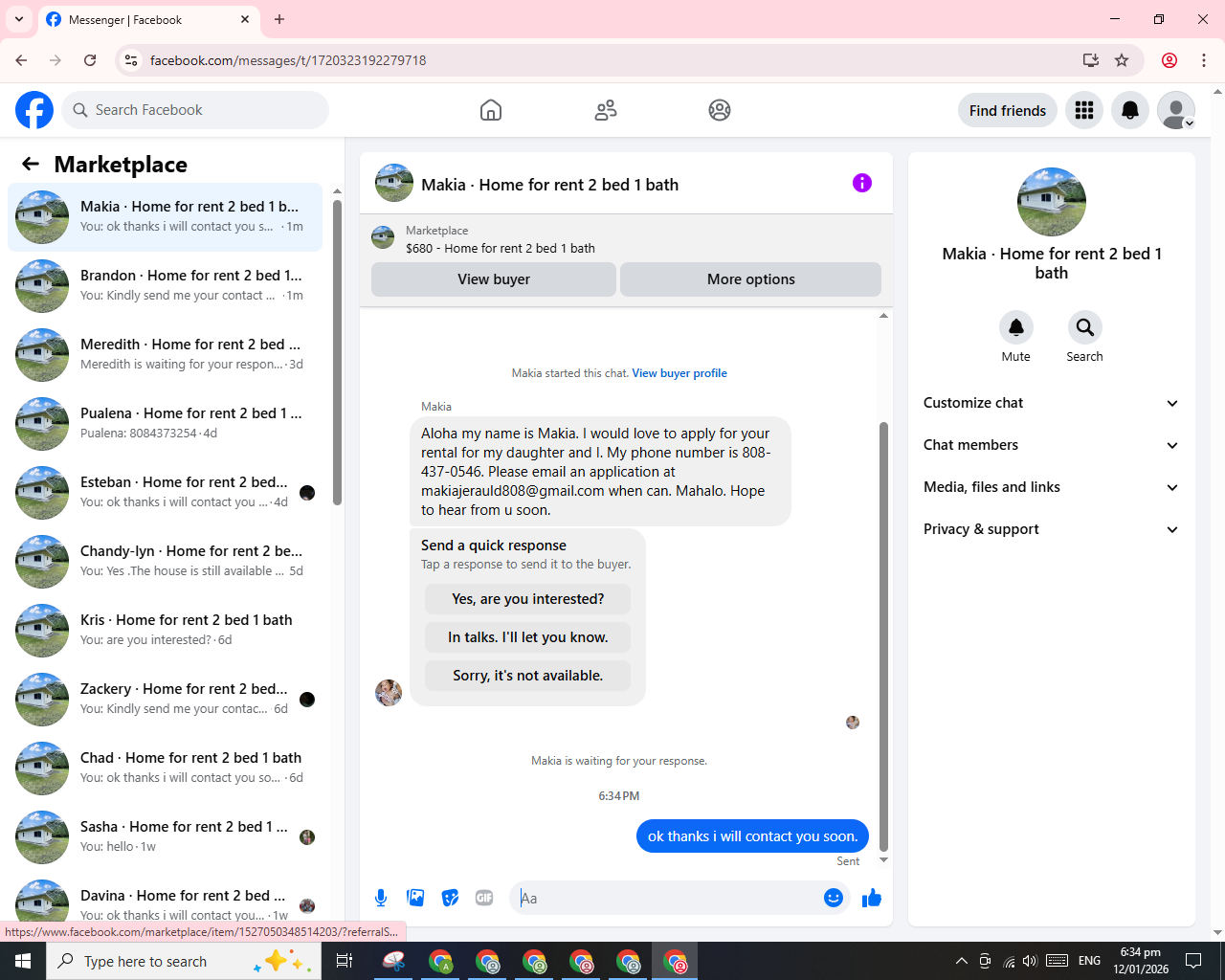Bookmark this page with the star icon
1225x980 pixels.
point(1122,60)
